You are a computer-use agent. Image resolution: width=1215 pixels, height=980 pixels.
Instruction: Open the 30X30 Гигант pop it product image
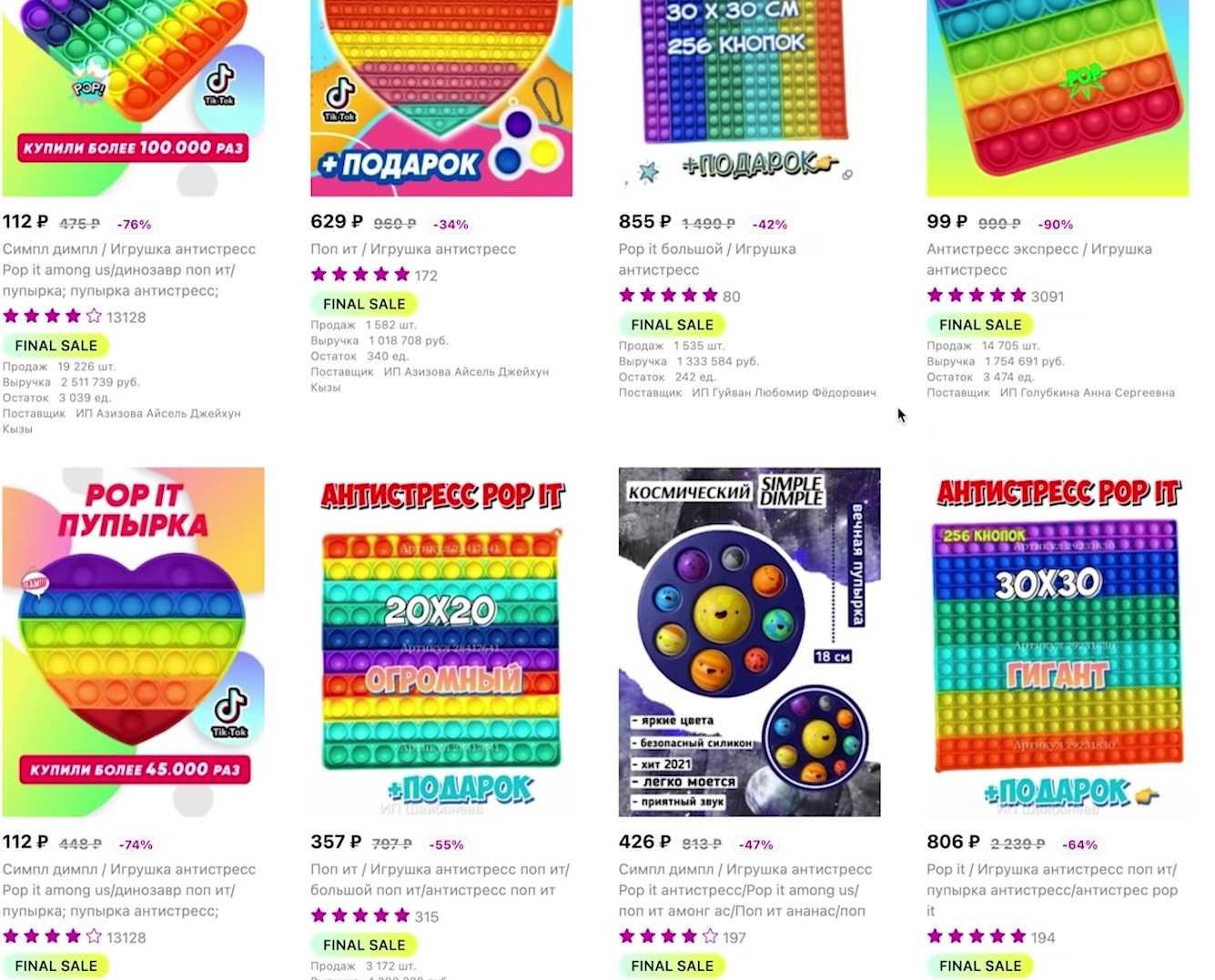point(1058,642)
